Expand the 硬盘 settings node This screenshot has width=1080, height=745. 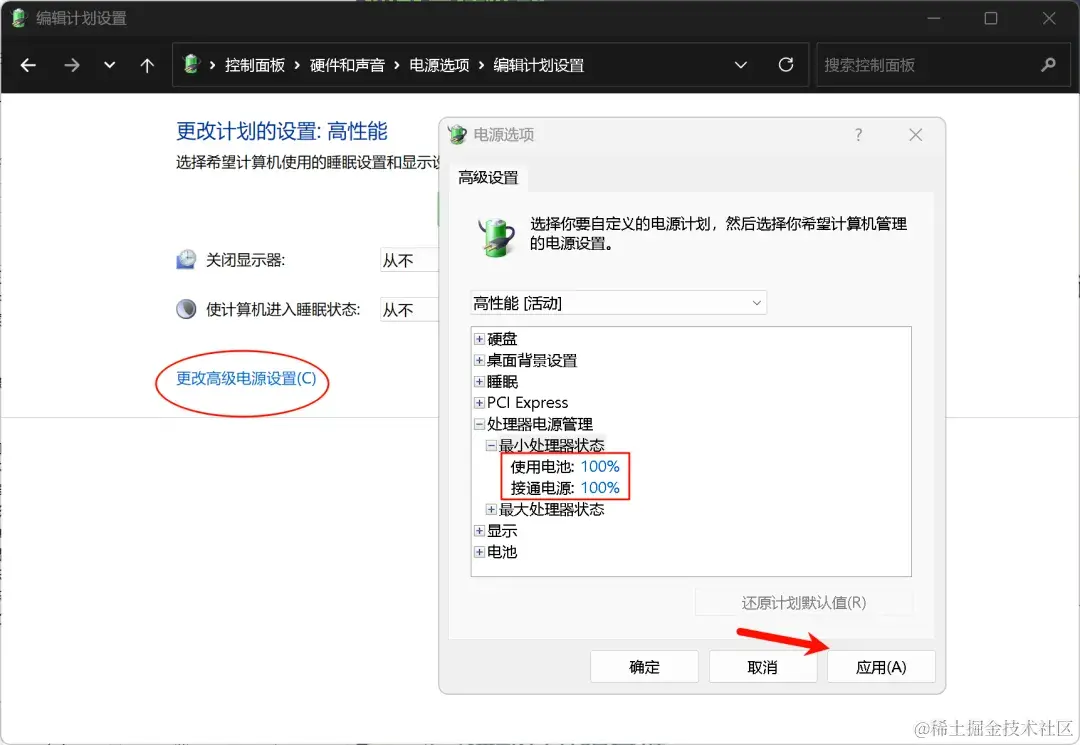point(479,338)
